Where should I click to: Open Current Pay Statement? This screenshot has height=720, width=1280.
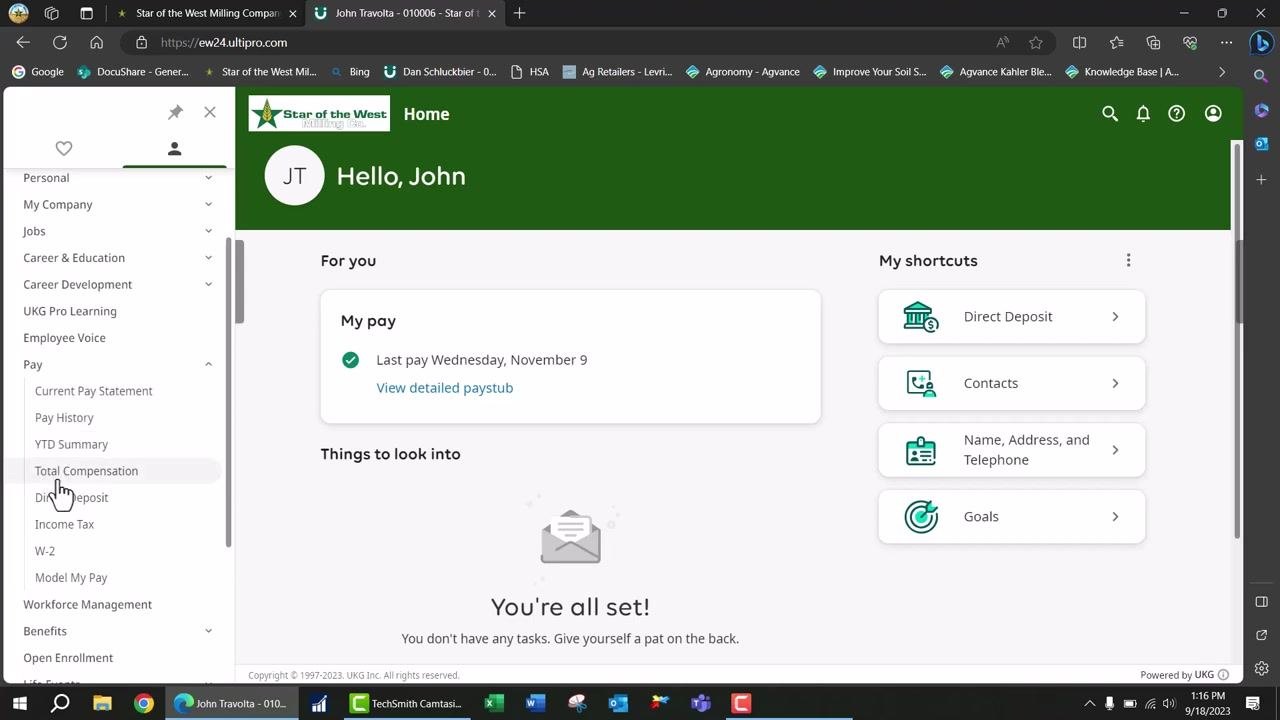point(94,391)
